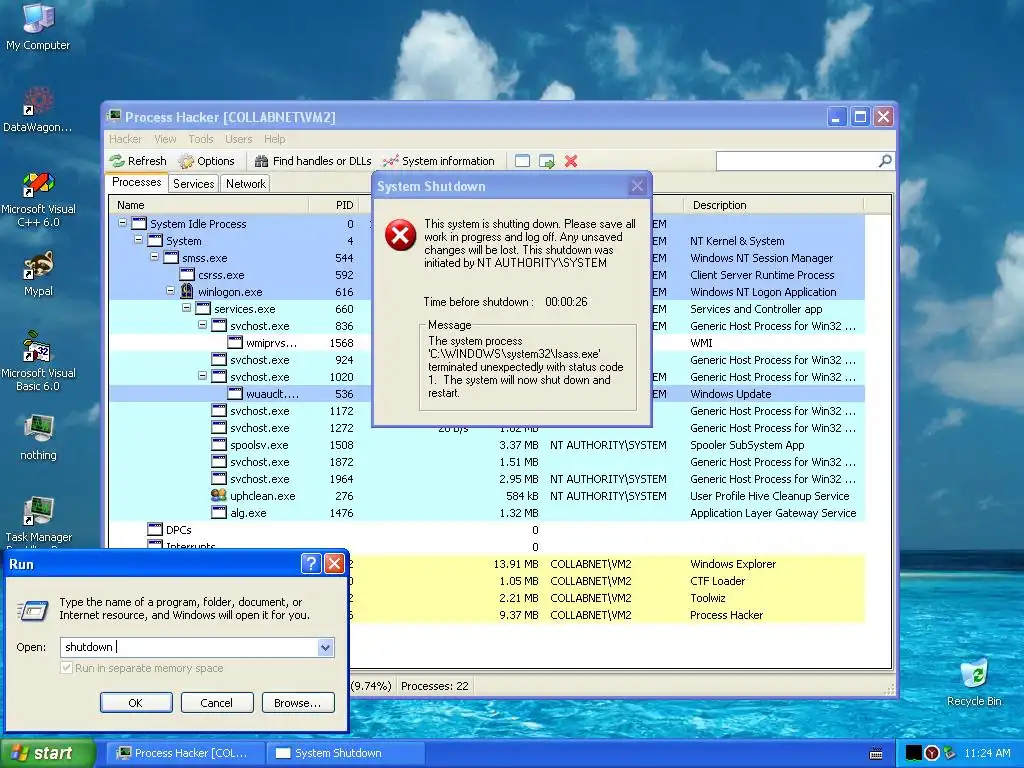1024x768 pixels.
Task: Click the Open text field in Run
Action: coord(189,647)
